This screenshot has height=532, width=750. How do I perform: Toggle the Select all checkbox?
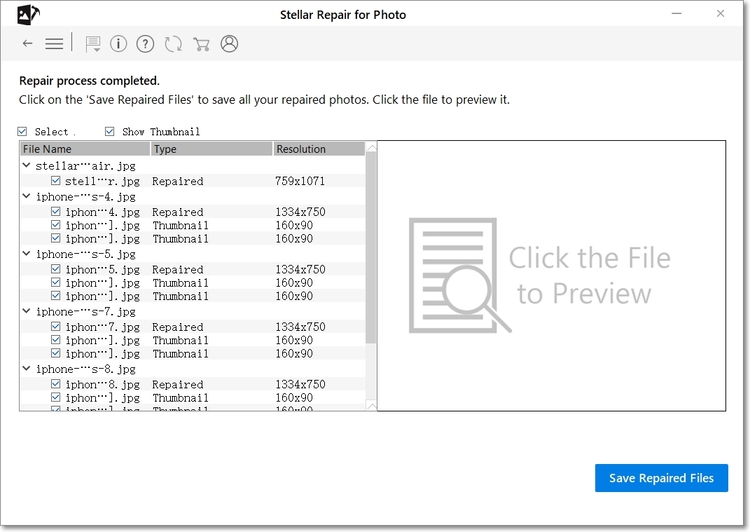pos(23,132)
